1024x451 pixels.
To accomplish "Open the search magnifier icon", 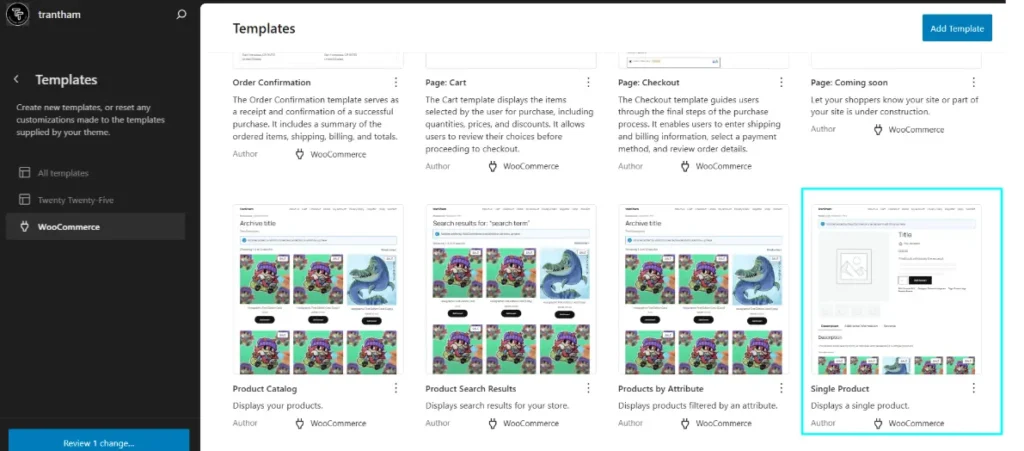I will [x=182, y=14].
